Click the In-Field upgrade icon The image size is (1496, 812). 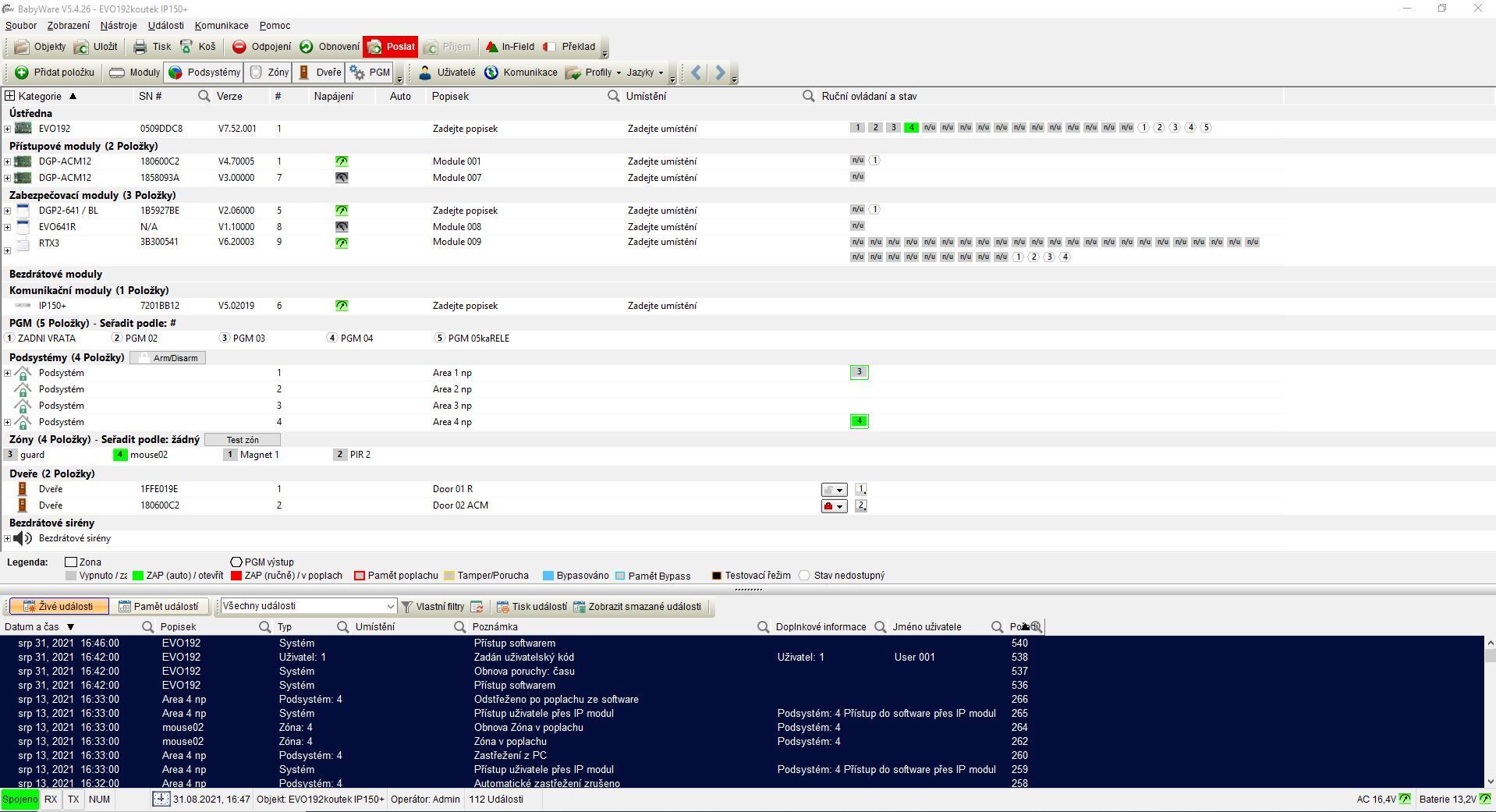pyautogui.click(x=491, y=47)
